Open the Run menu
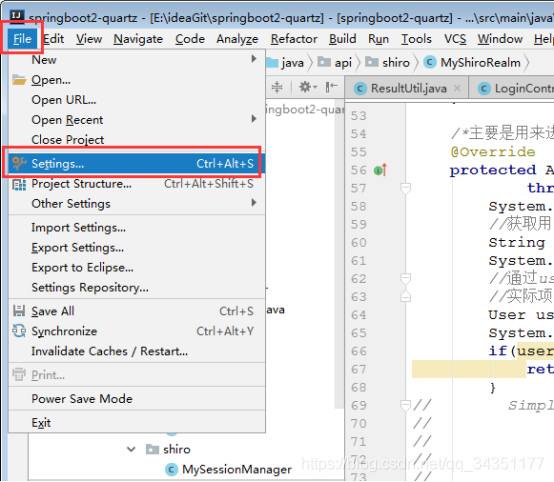This screenshot has height=482, width=554. tap(378, 39)
